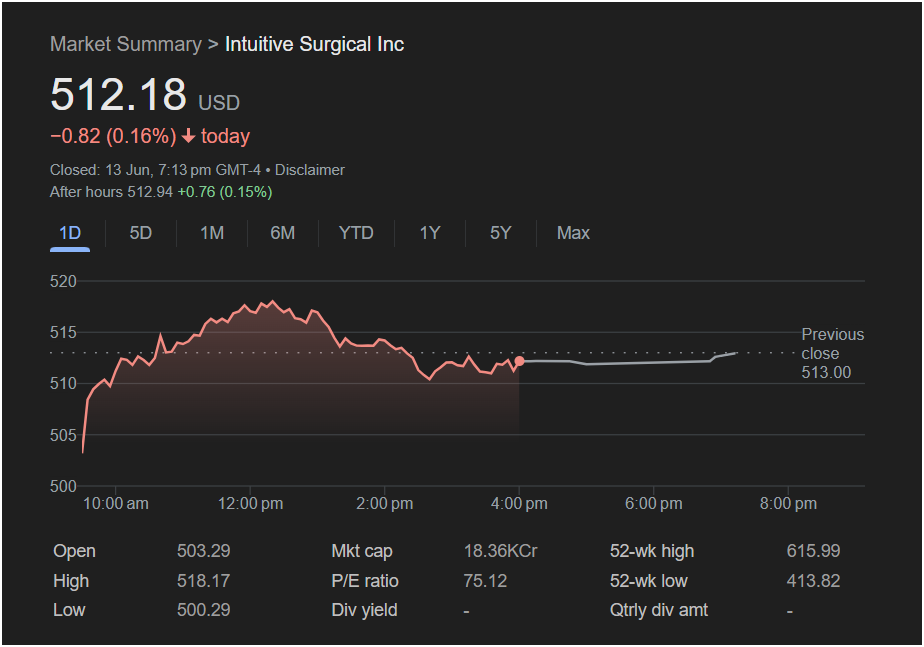Click the P/E ratio value 75.12
Image resolution: width=924 pixels, height=647 pixels.
click(x=485, y=581)
